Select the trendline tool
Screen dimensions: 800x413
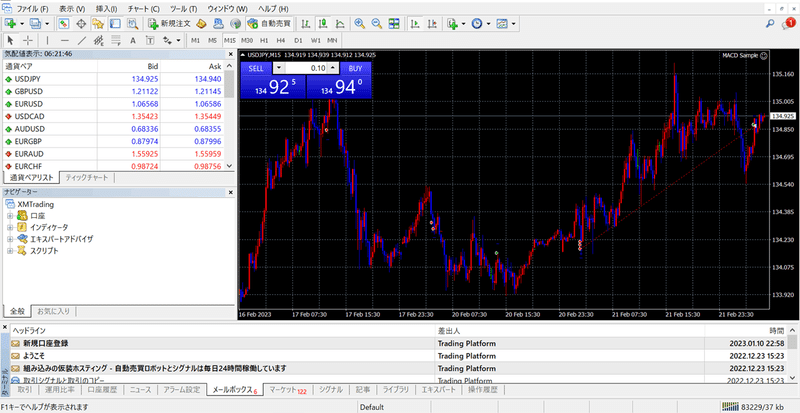82,40
